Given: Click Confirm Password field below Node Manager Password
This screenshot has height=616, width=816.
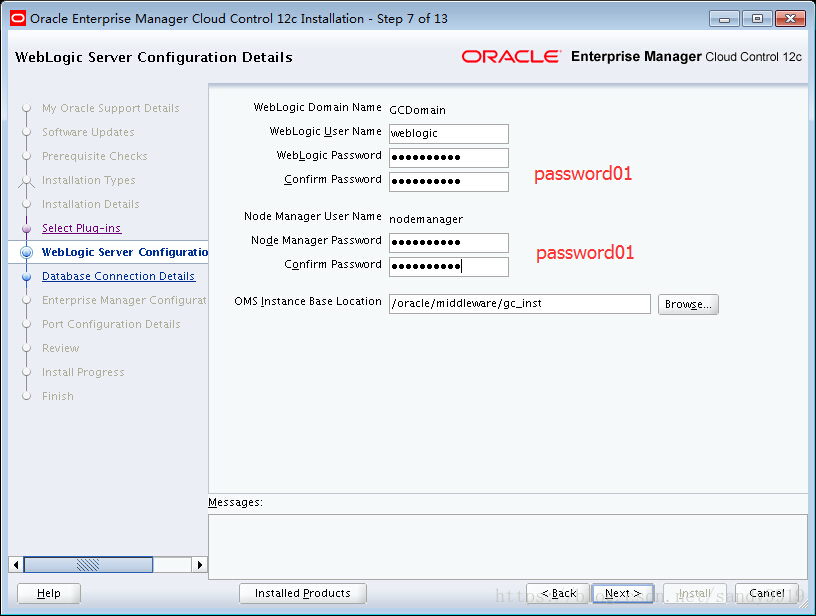Looking at the screenshot, I should pos(449,266).
